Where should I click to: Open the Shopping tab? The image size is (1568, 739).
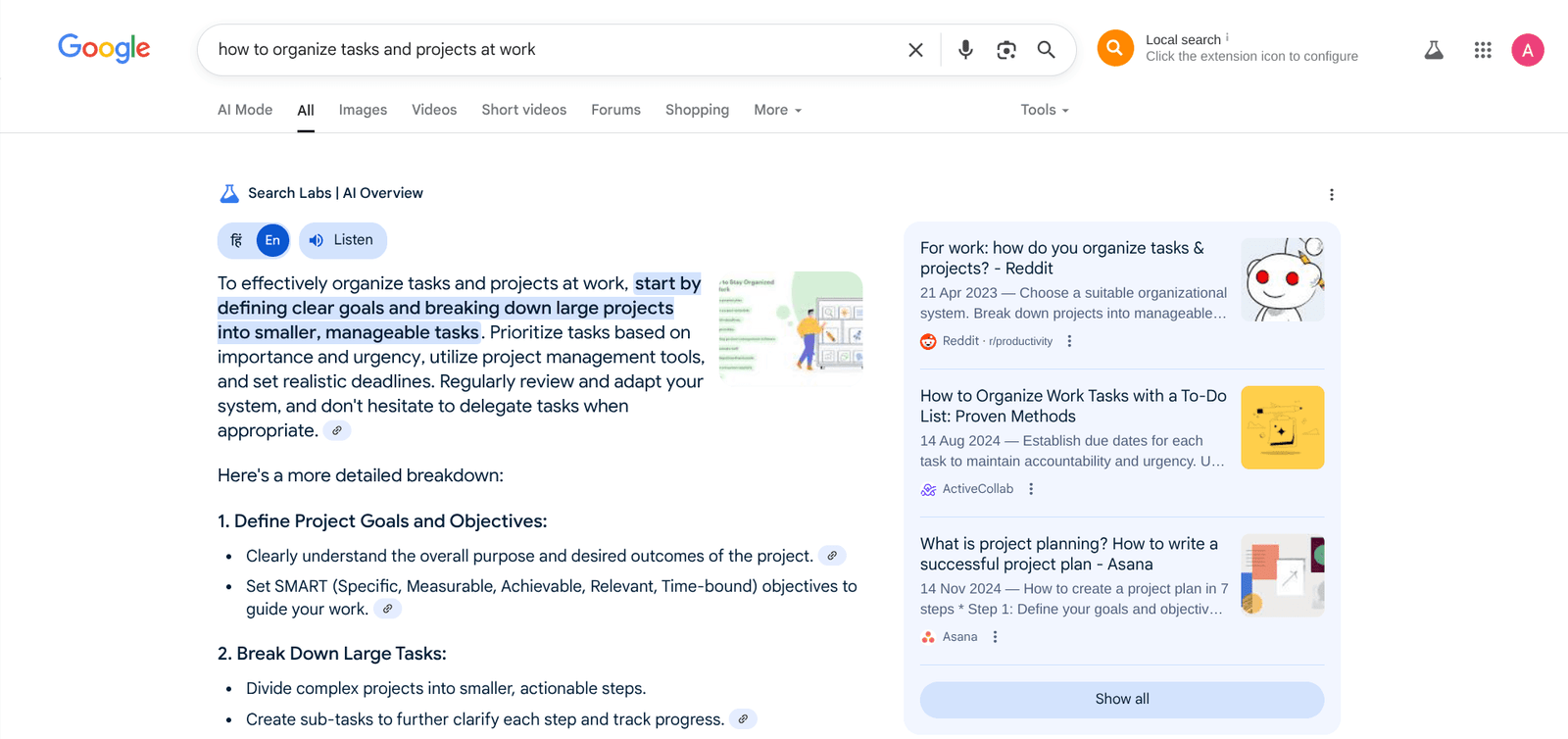click(x=697, y=110)
